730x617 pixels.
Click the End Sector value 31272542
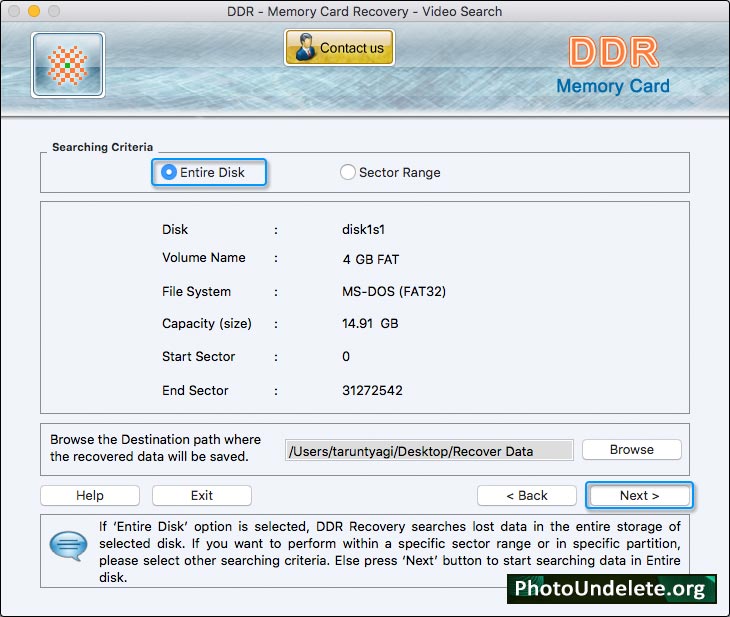point(372,390)
